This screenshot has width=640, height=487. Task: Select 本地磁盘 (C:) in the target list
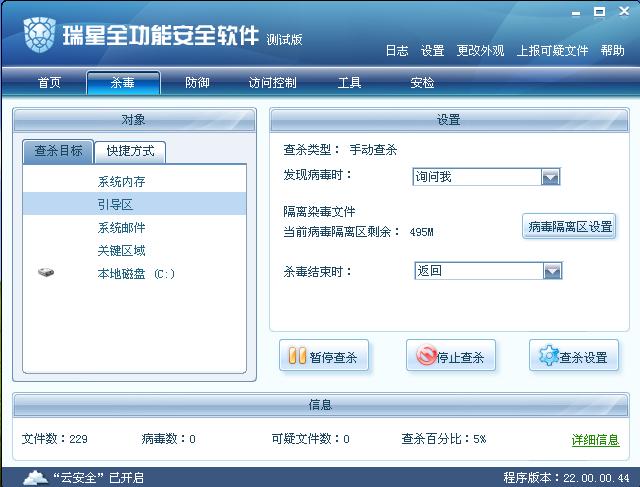[134, 273]
